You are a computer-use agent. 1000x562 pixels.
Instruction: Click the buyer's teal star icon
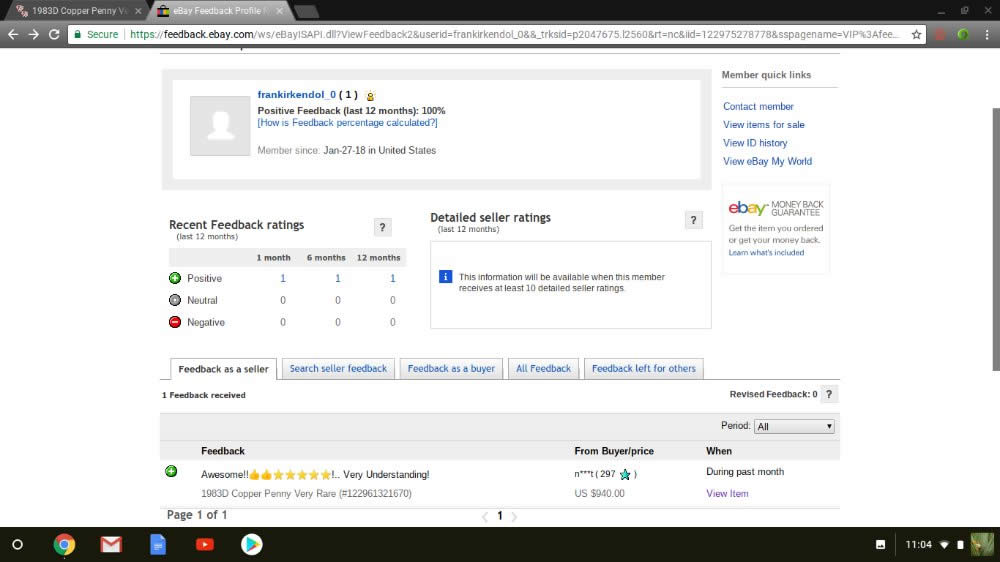point(625,474)
